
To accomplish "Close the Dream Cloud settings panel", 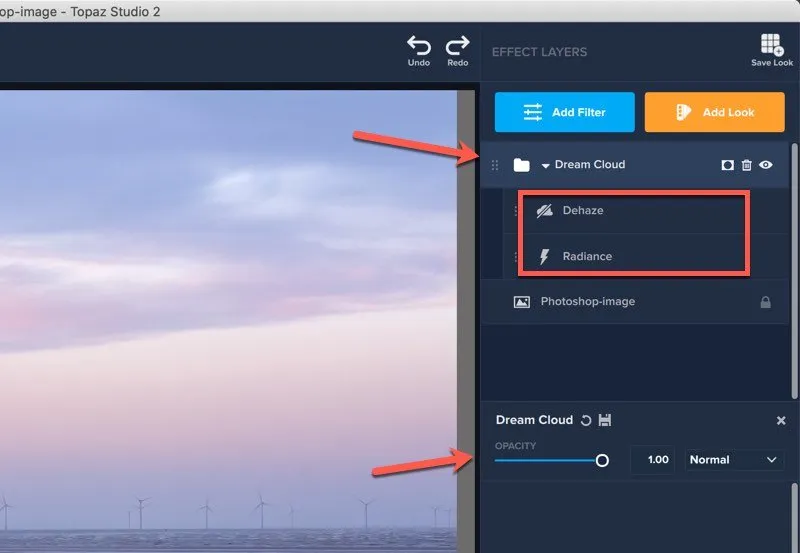I will click(x=781, y=420).
